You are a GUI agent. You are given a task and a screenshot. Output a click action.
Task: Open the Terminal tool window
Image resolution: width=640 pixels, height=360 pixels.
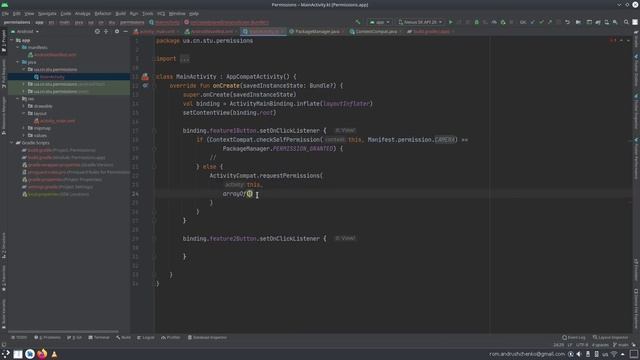99,338
